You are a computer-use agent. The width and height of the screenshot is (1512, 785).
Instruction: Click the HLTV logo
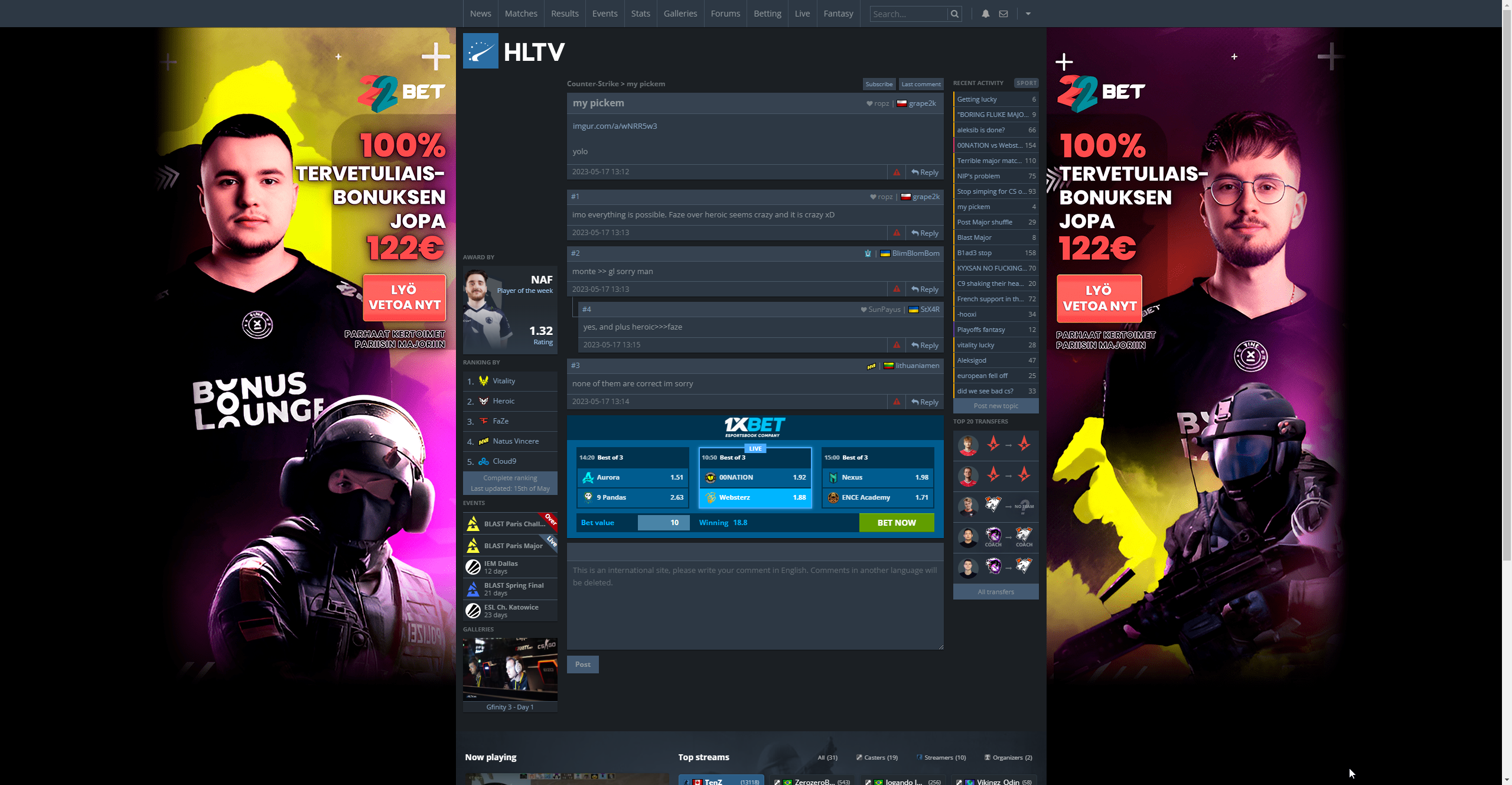pyautogui.click(x=514, y=51)
